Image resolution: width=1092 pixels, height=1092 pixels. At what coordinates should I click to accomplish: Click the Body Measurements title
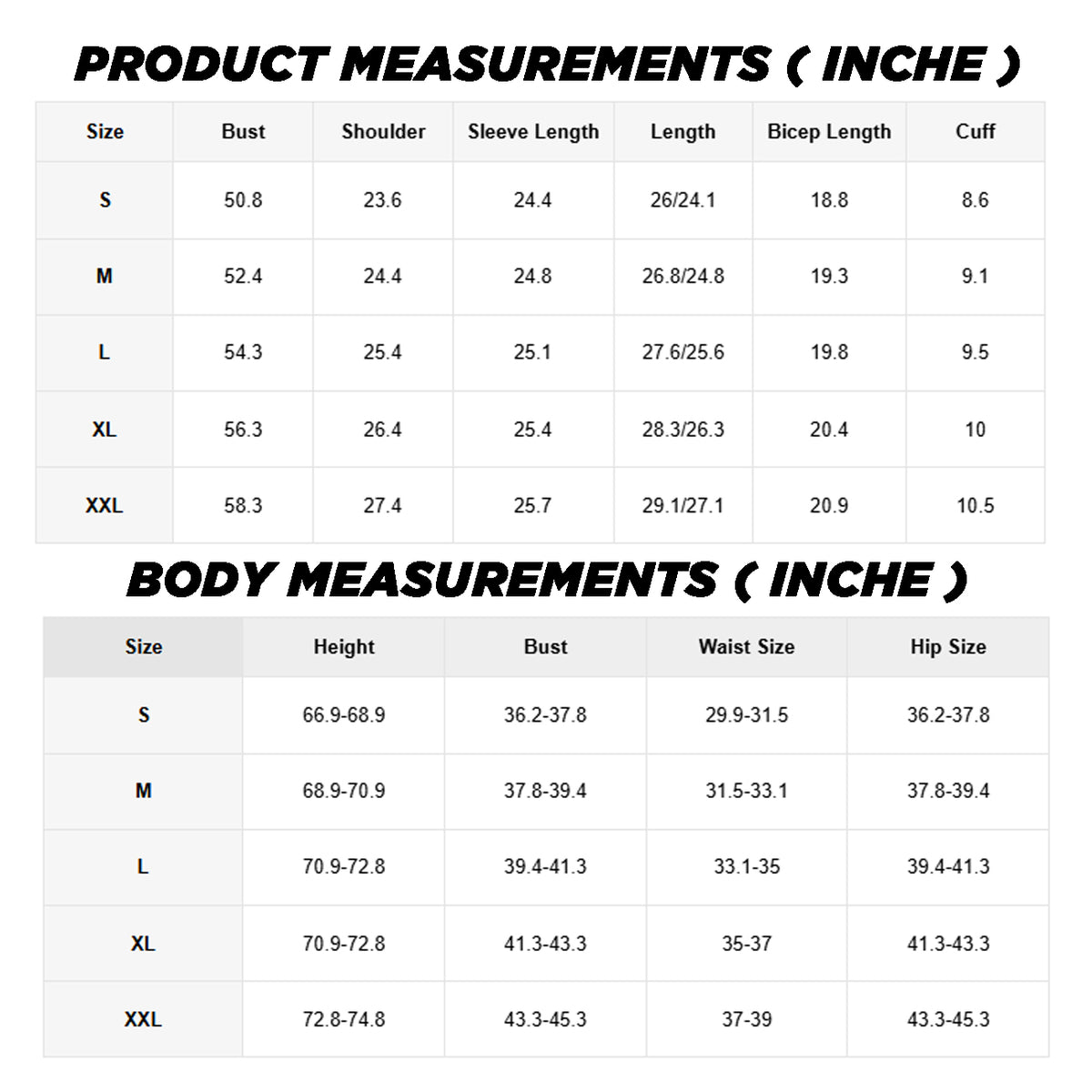(546, 581)
